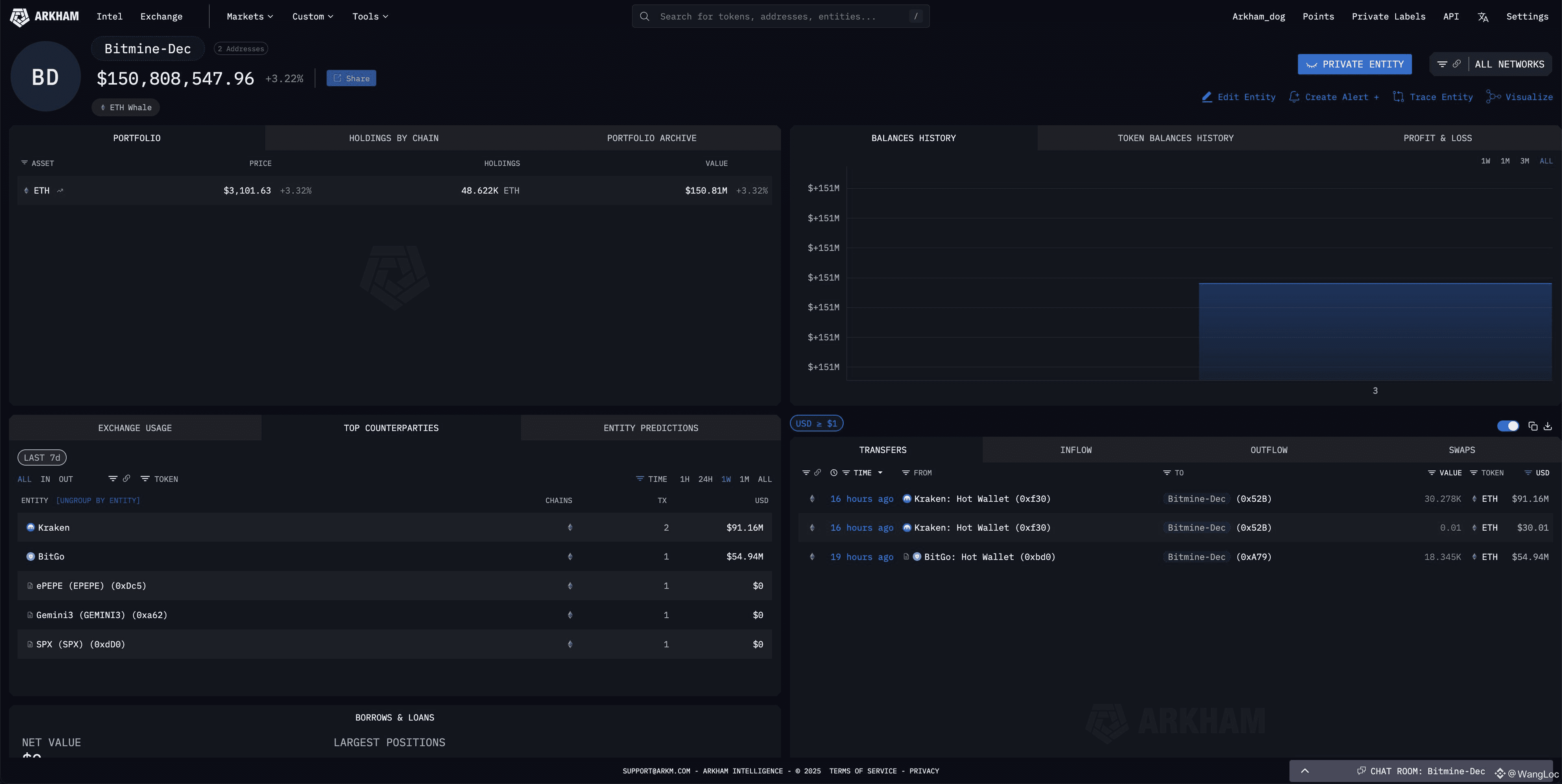Click the Arkham logo icon
This screenshot has height=784, width=1562.
click(x=20, y=17)
